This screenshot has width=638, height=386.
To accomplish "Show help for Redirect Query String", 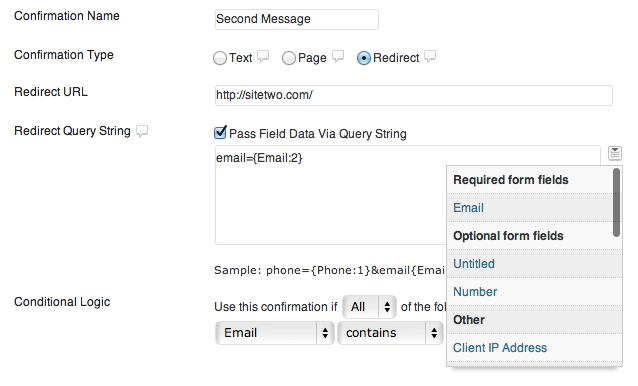I will click(x=142, y=131).
